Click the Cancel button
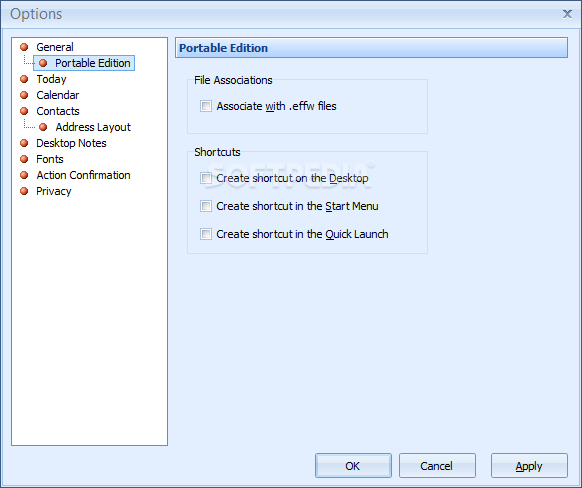Viewport: 582px width, 488px height. pos(437,465)
